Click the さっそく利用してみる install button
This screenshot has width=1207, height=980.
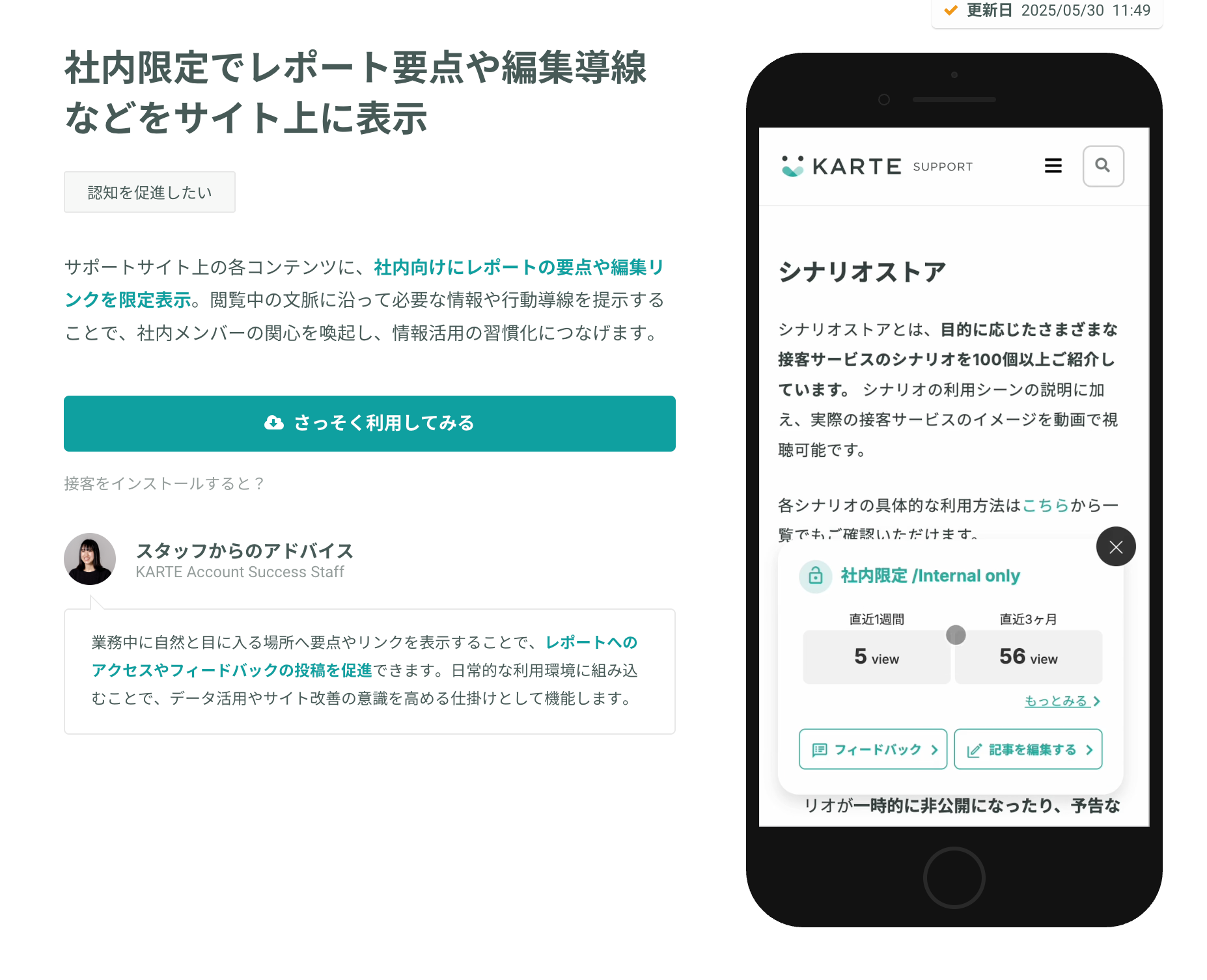369,423
